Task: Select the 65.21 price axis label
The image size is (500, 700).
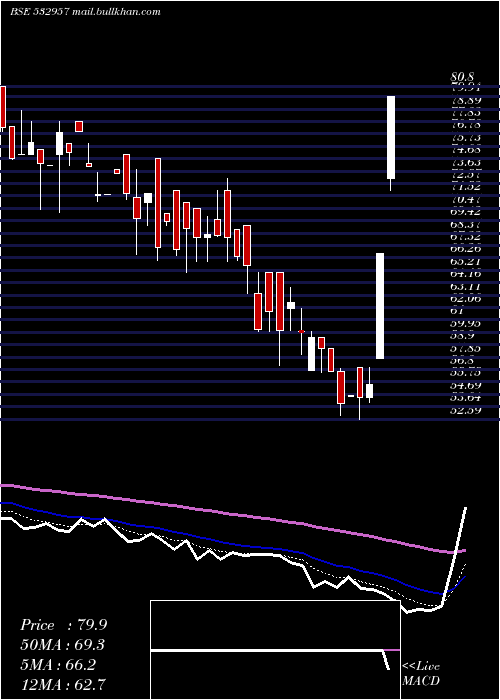Action: pos(466,261)
